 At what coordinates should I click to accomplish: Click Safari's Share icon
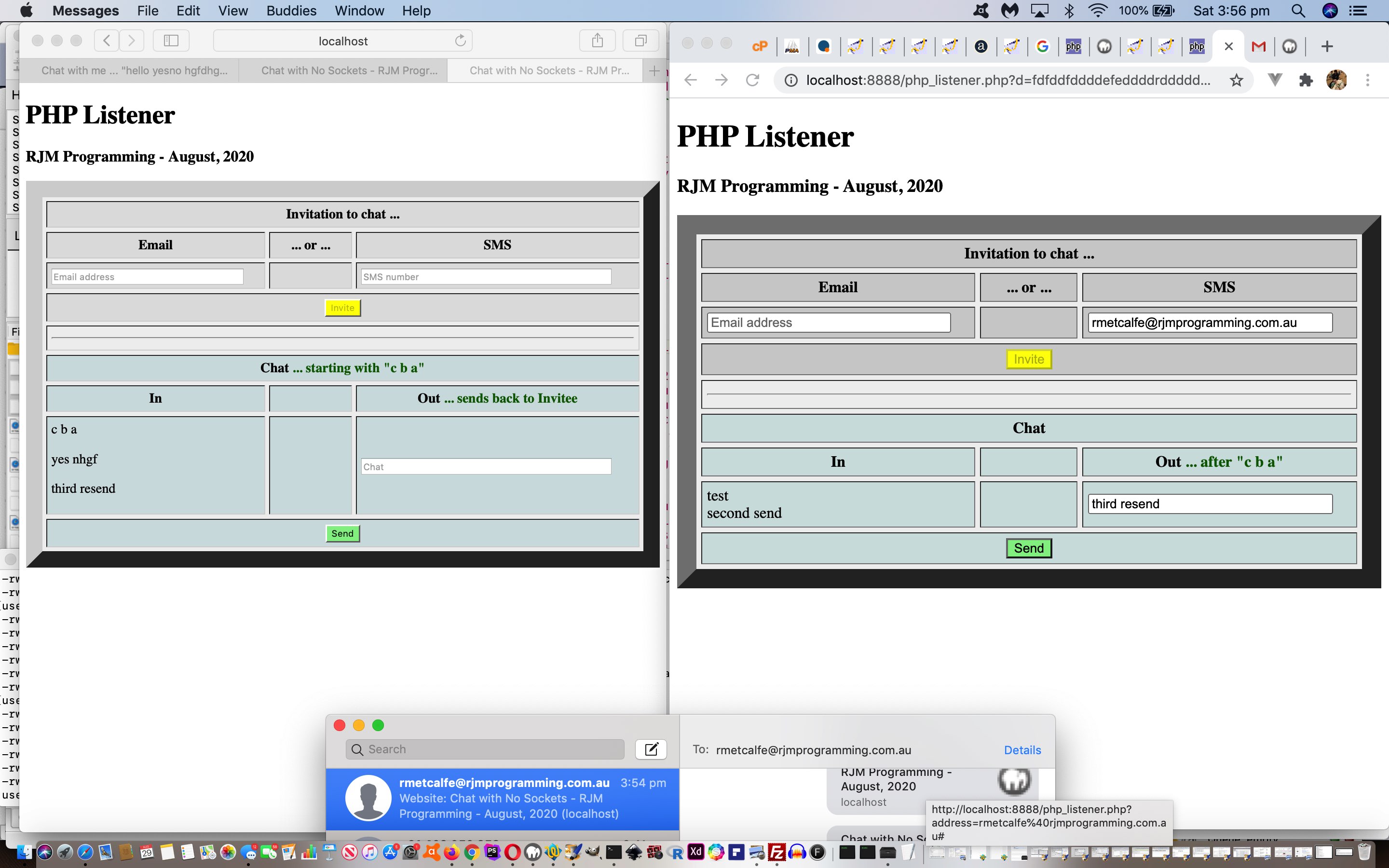click(x=597, y=41)
